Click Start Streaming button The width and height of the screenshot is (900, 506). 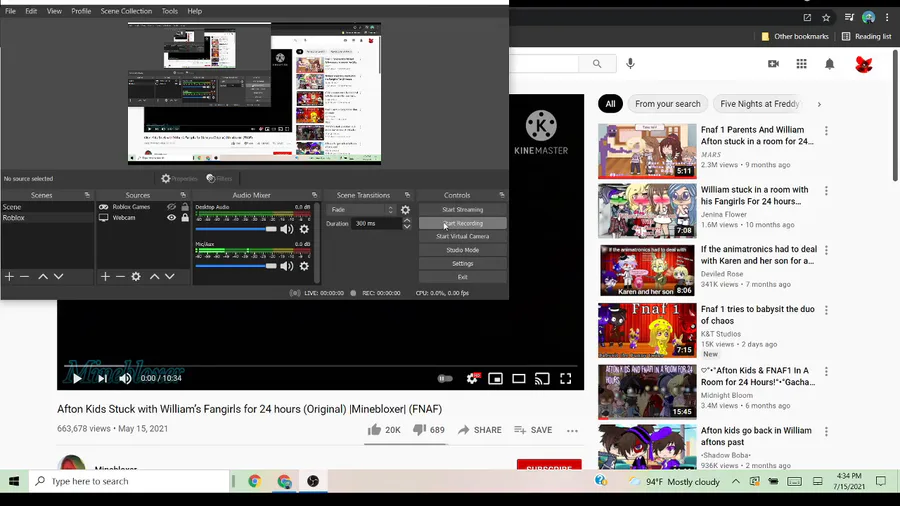(463, 210)
